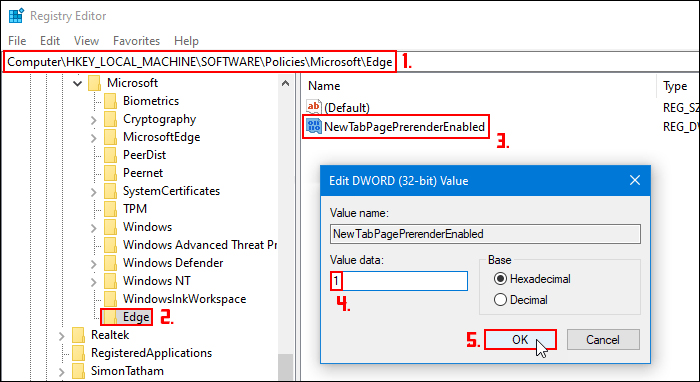Select the MicrosoftEdge folder icon
700x382 pixels.
click(110, 137)
